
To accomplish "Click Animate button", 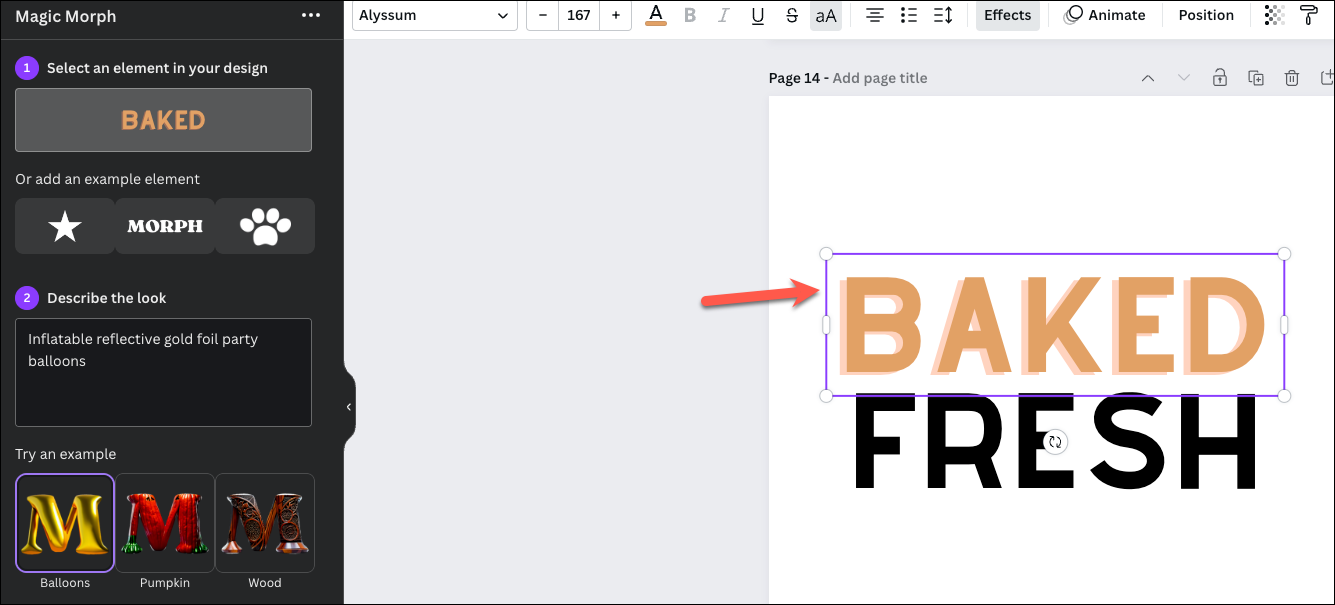I will pyautogui.click(x=1103, y=15).
